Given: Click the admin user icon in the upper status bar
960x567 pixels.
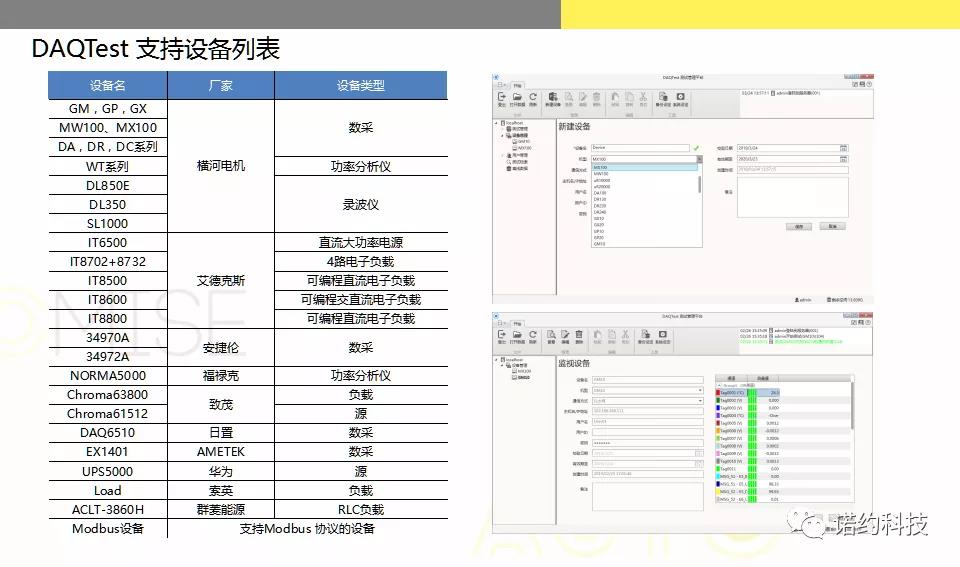Looking at the screenshot, I should [x=797, y=299].
